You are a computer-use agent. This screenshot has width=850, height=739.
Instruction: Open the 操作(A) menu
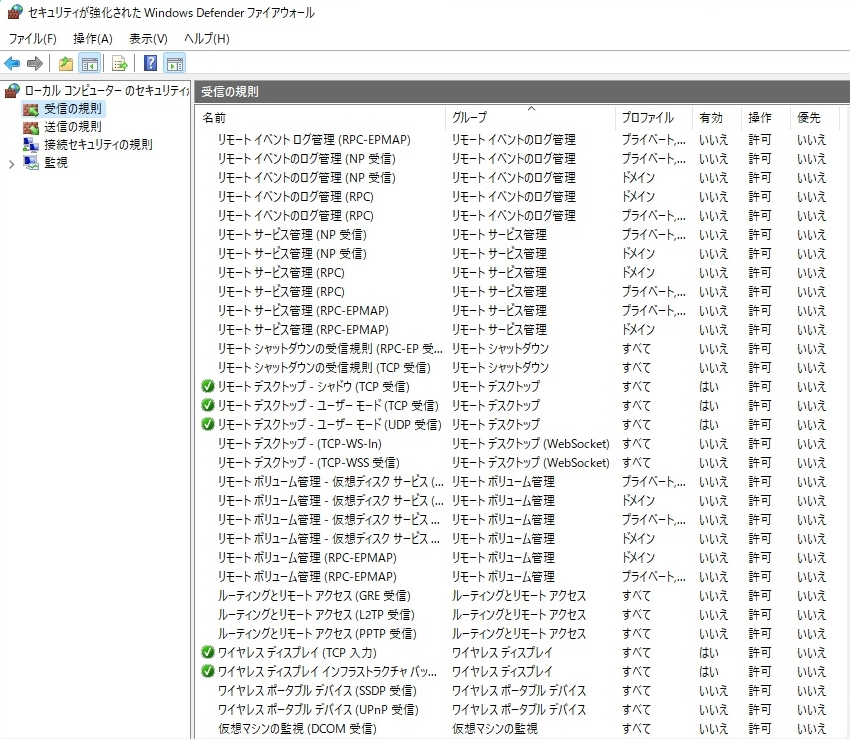(x=93, y=39)
